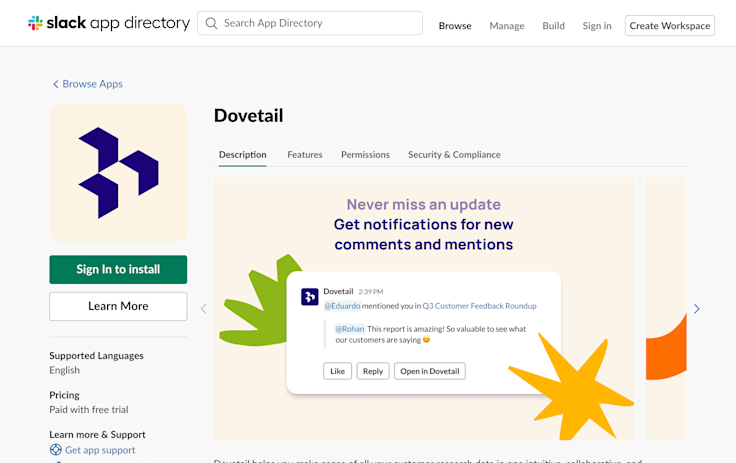736x463 pixels.
Task: Open the Security & Compliance tab
Action: pos(454,155)
